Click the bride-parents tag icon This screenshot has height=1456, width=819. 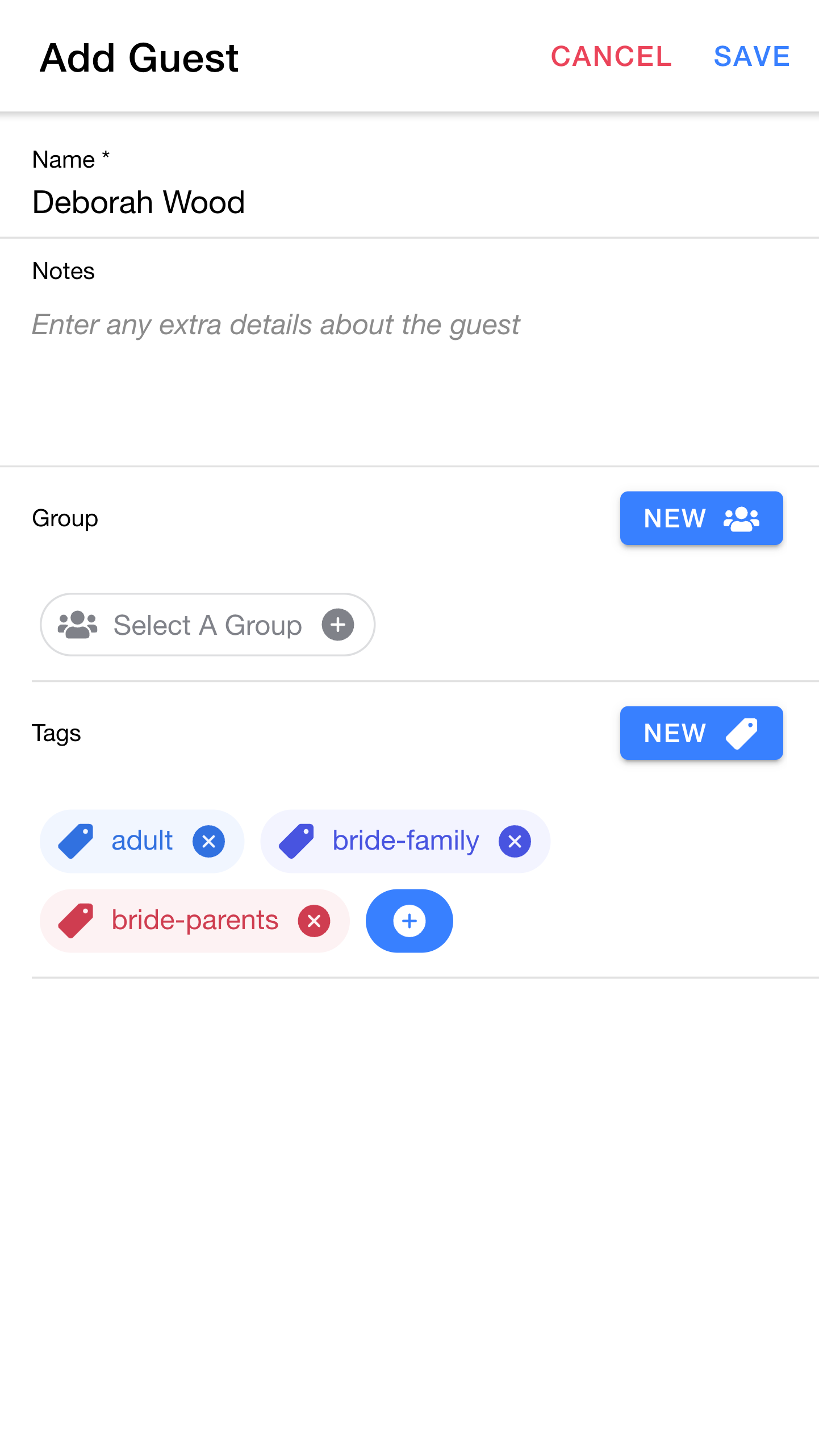(x=76, y=921)
